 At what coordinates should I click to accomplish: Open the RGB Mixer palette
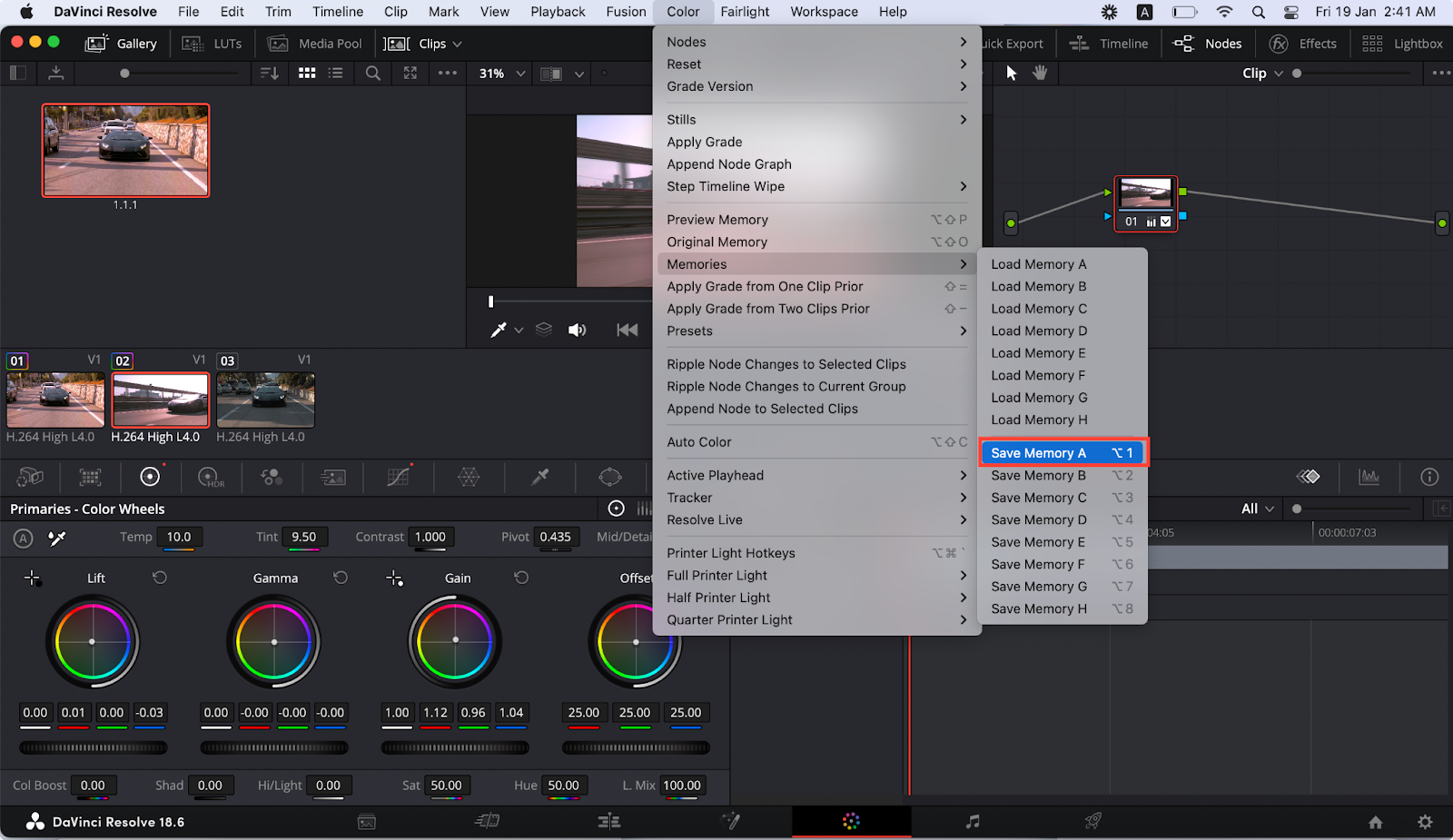click(x=271, y=476)
